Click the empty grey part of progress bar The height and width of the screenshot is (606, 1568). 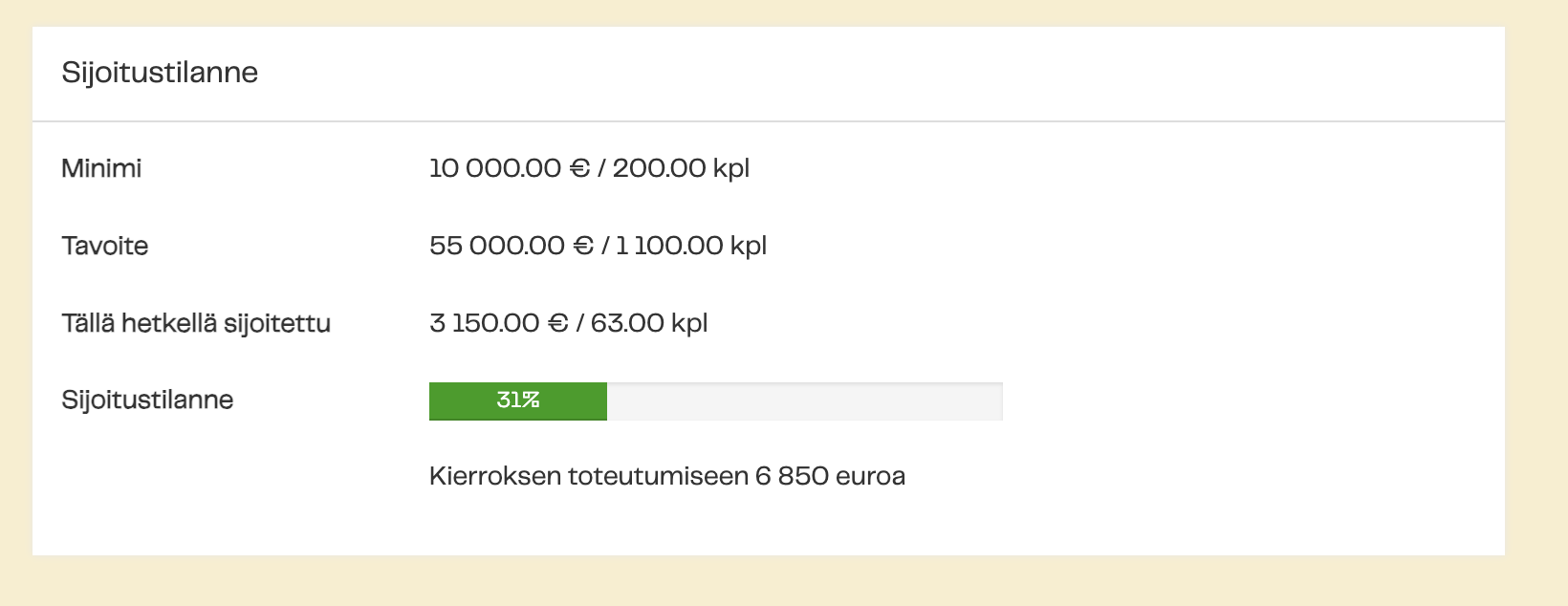point(804,401)
